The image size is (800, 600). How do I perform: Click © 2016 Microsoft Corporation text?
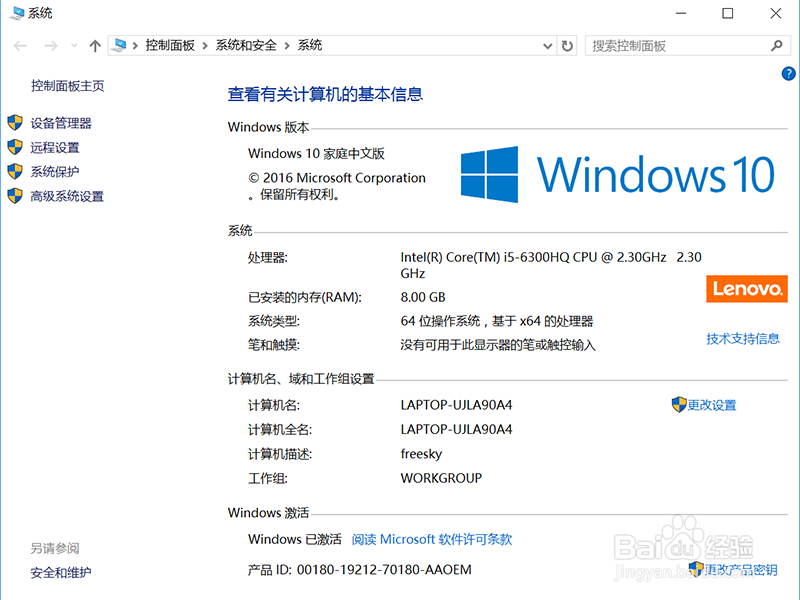click(x=337, y=178)
